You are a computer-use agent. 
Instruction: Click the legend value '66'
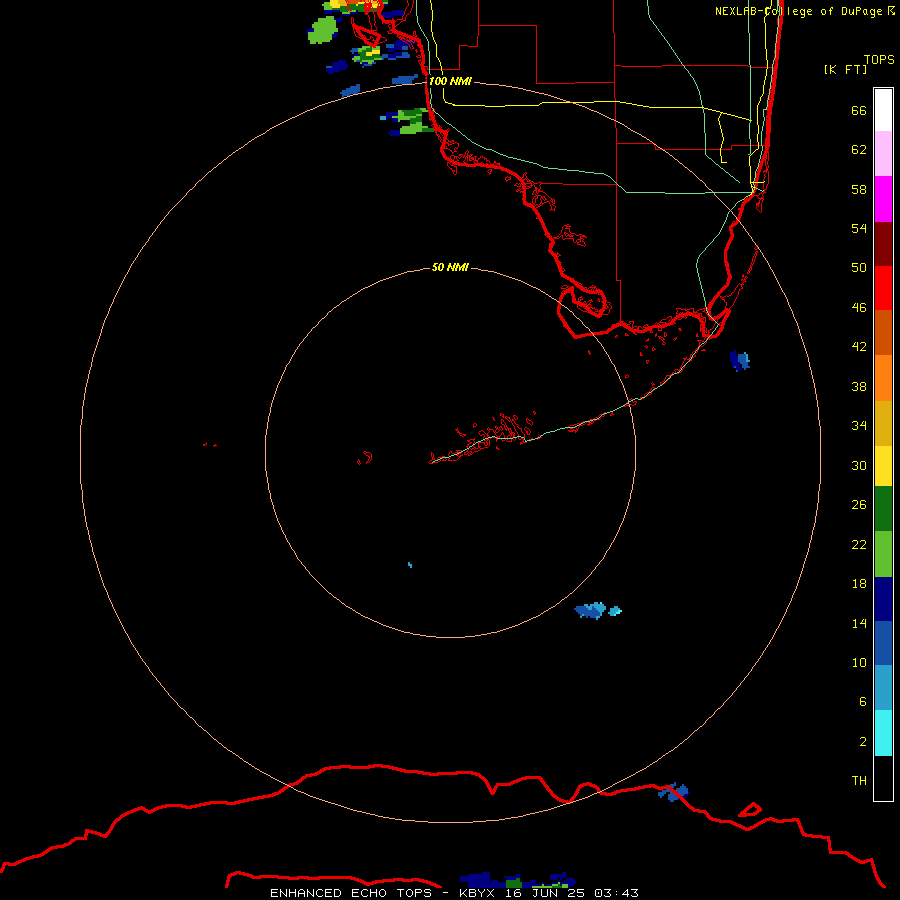859,110
